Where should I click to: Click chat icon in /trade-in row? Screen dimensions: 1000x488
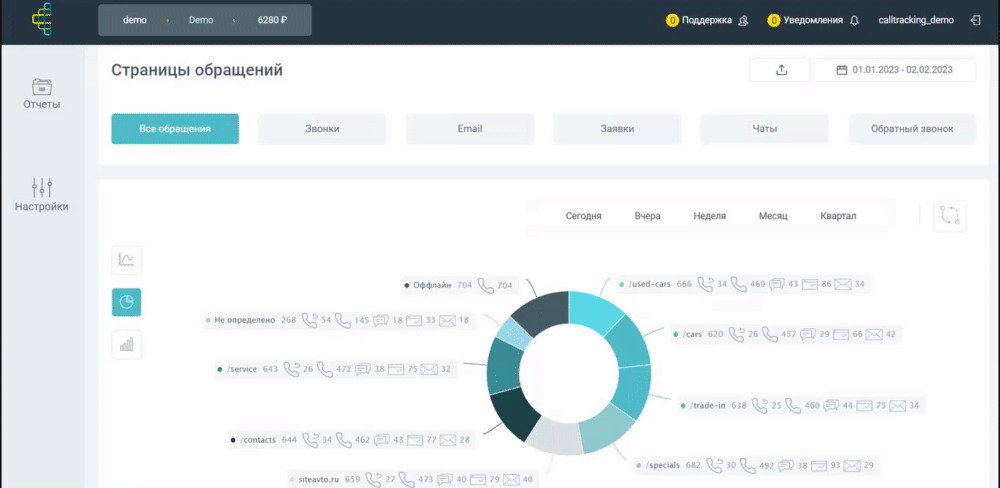point(831,405)
